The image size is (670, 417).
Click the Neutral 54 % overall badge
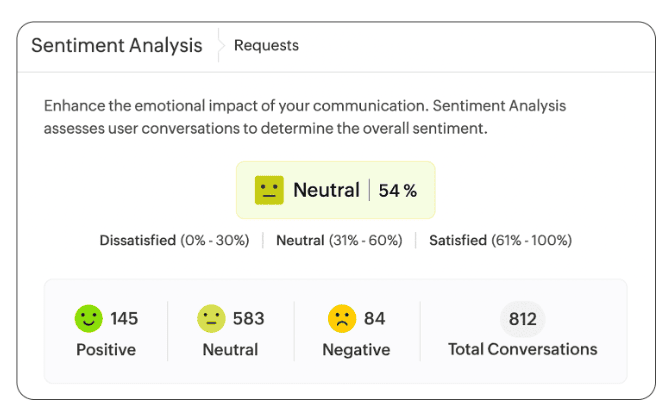[x=335, y=190]
